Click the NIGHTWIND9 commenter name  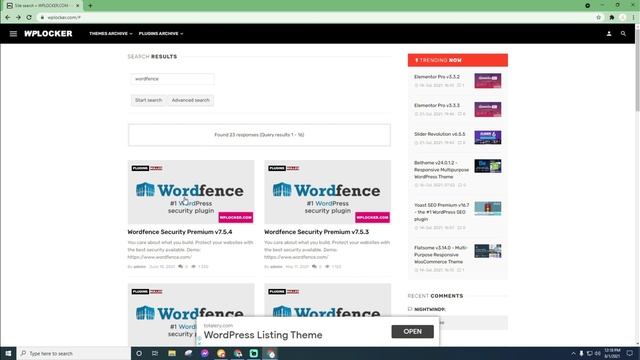tap(429, 310)
